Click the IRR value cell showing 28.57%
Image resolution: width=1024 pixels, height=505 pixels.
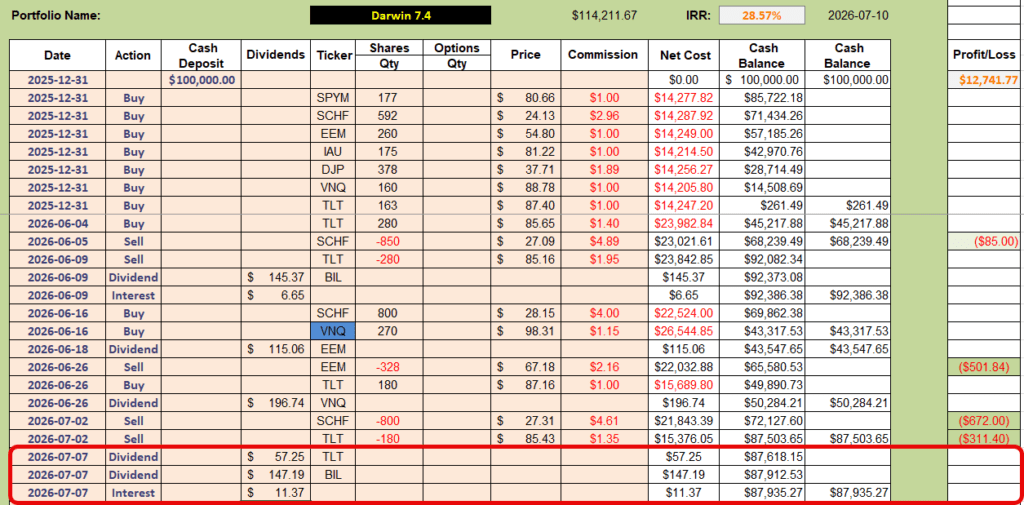[x=761, y=15]
